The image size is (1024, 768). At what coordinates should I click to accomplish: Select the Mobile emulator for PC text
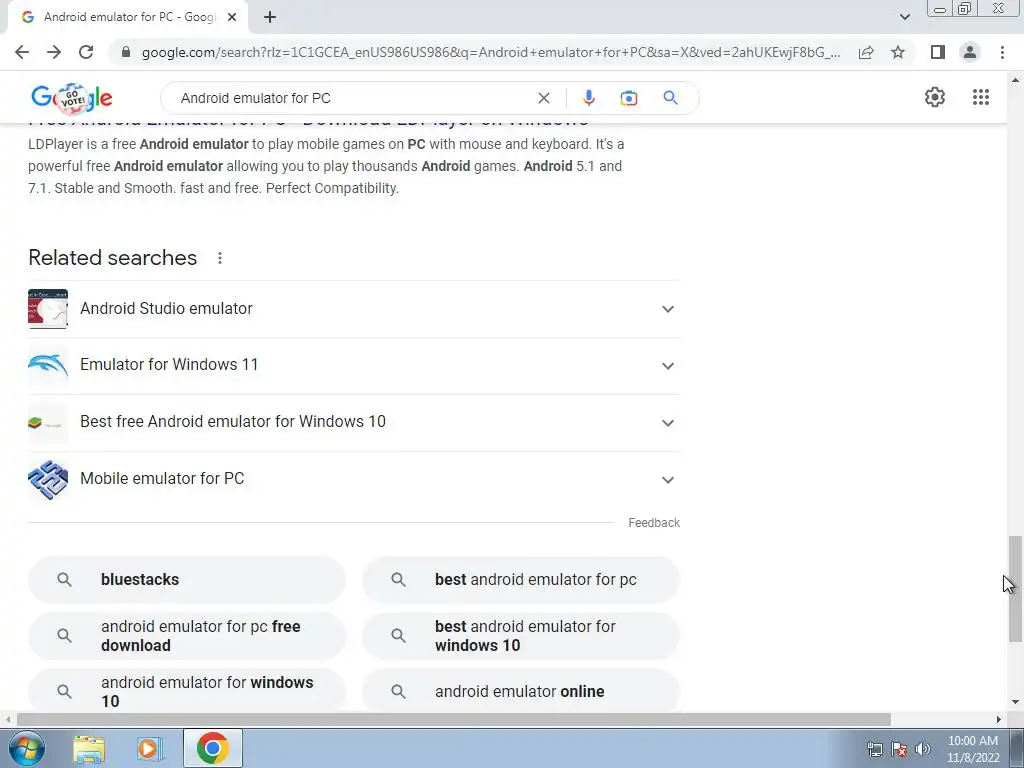click(x=162, y=478)
